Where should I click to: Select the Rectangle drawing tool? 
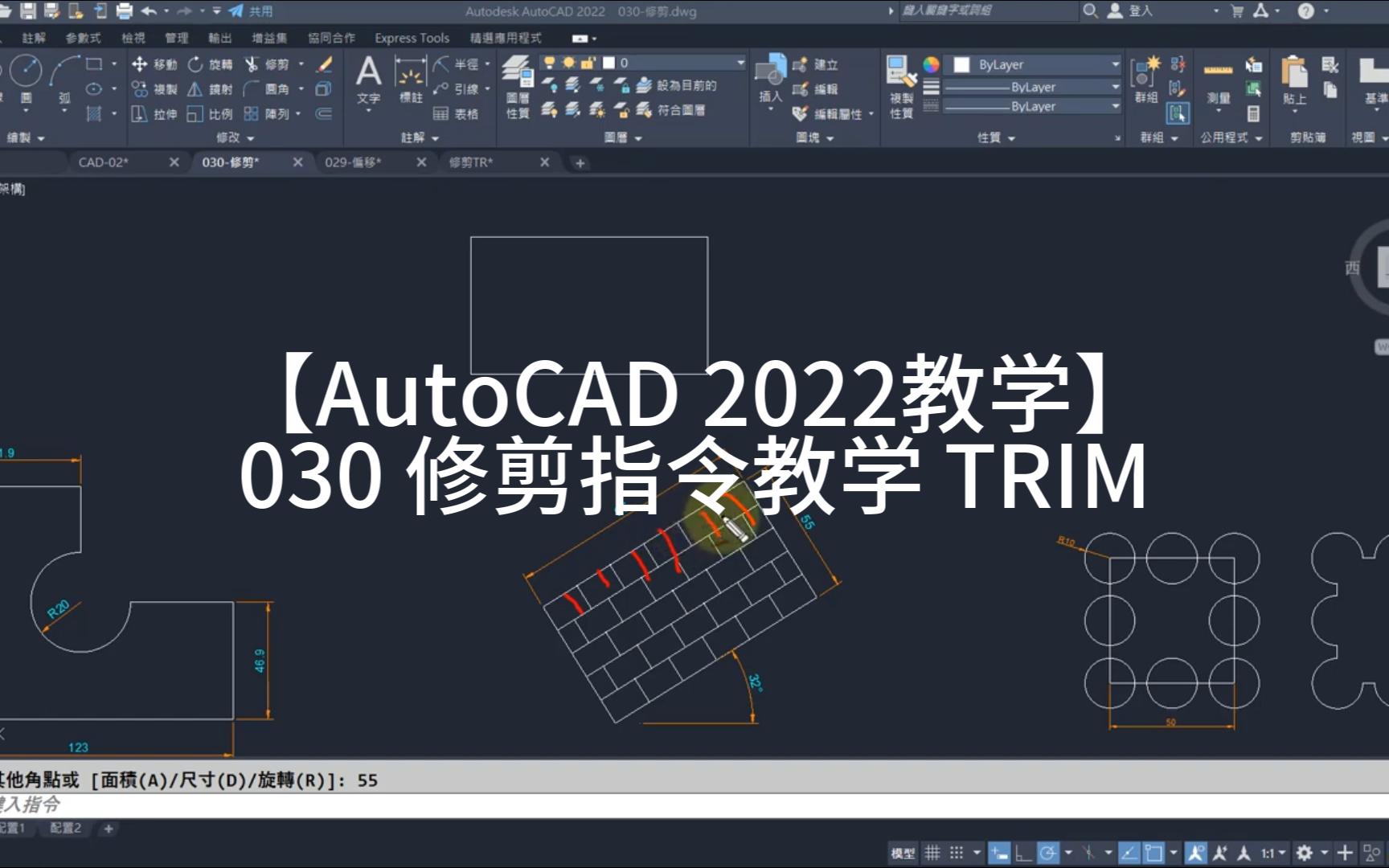tap(94, 63)
